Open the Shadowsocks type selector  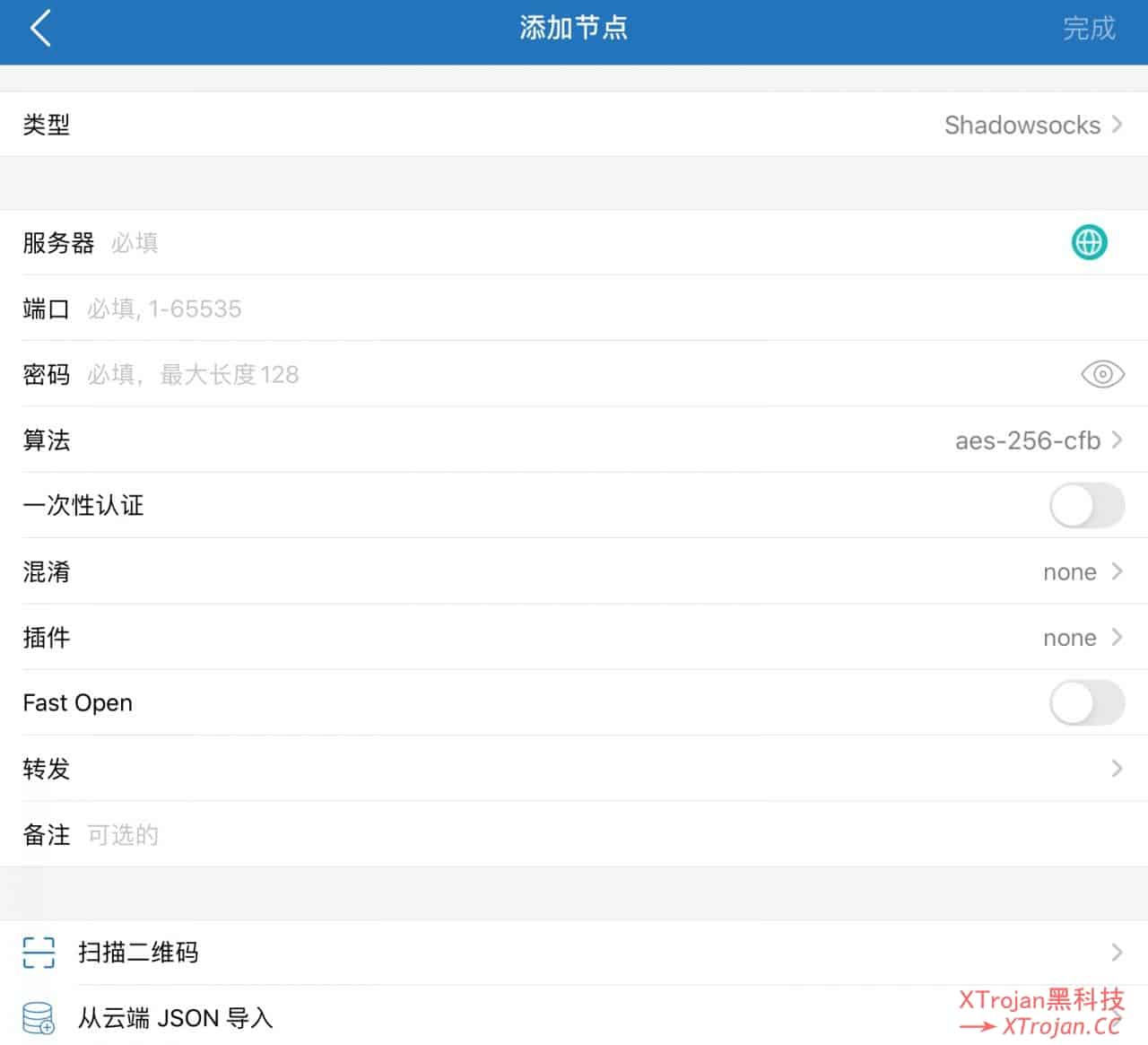coord(1031,125)
